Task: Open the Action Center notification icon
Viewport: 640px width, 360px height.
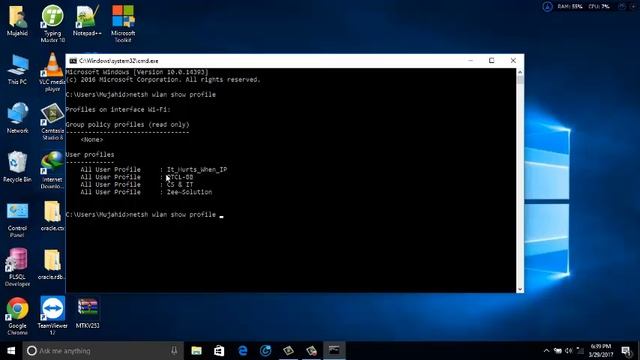Action: coord(626,351)
